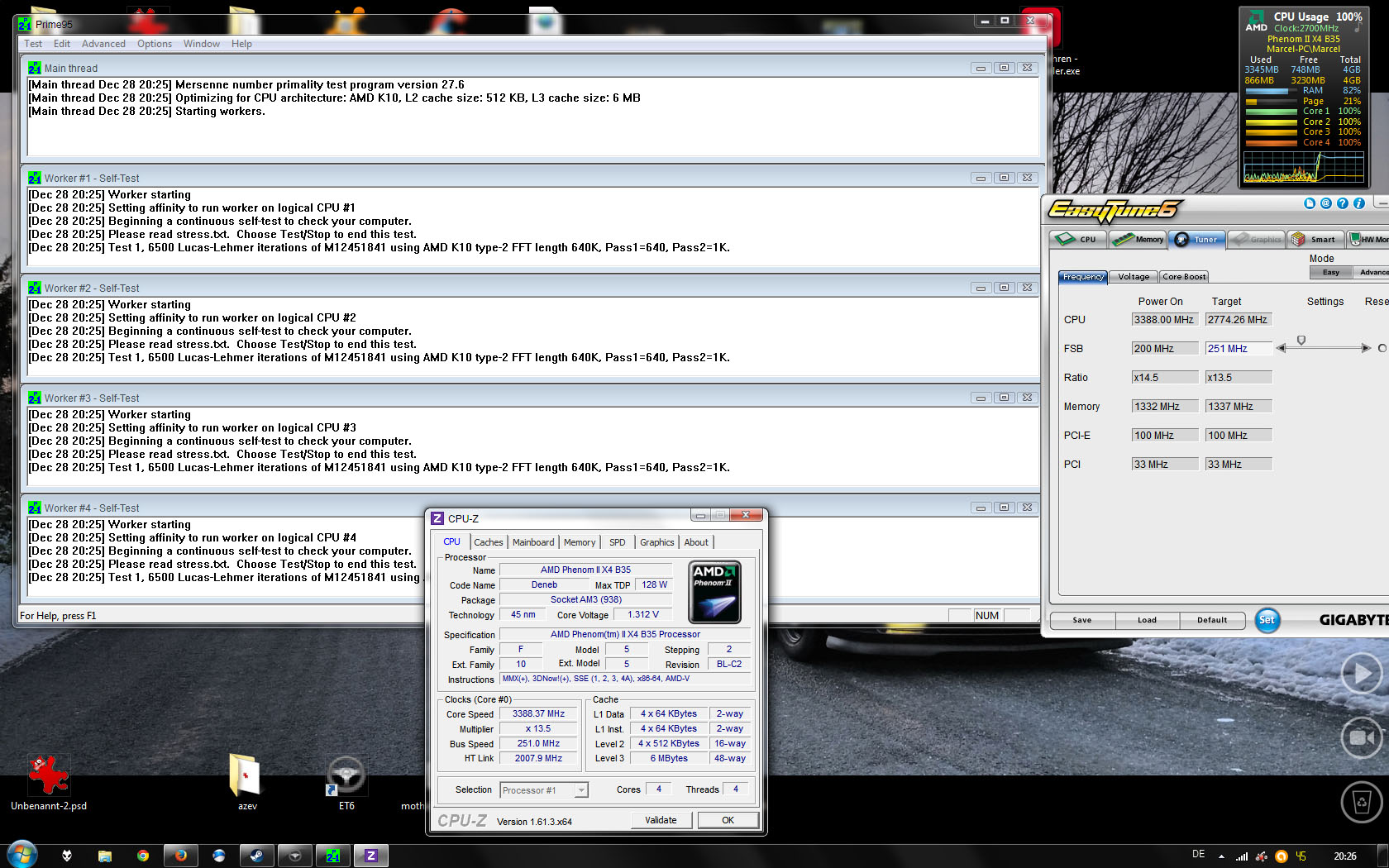Open the Advanced menu in Prime95
The image size is (1389, 868).
coord(103,44)
